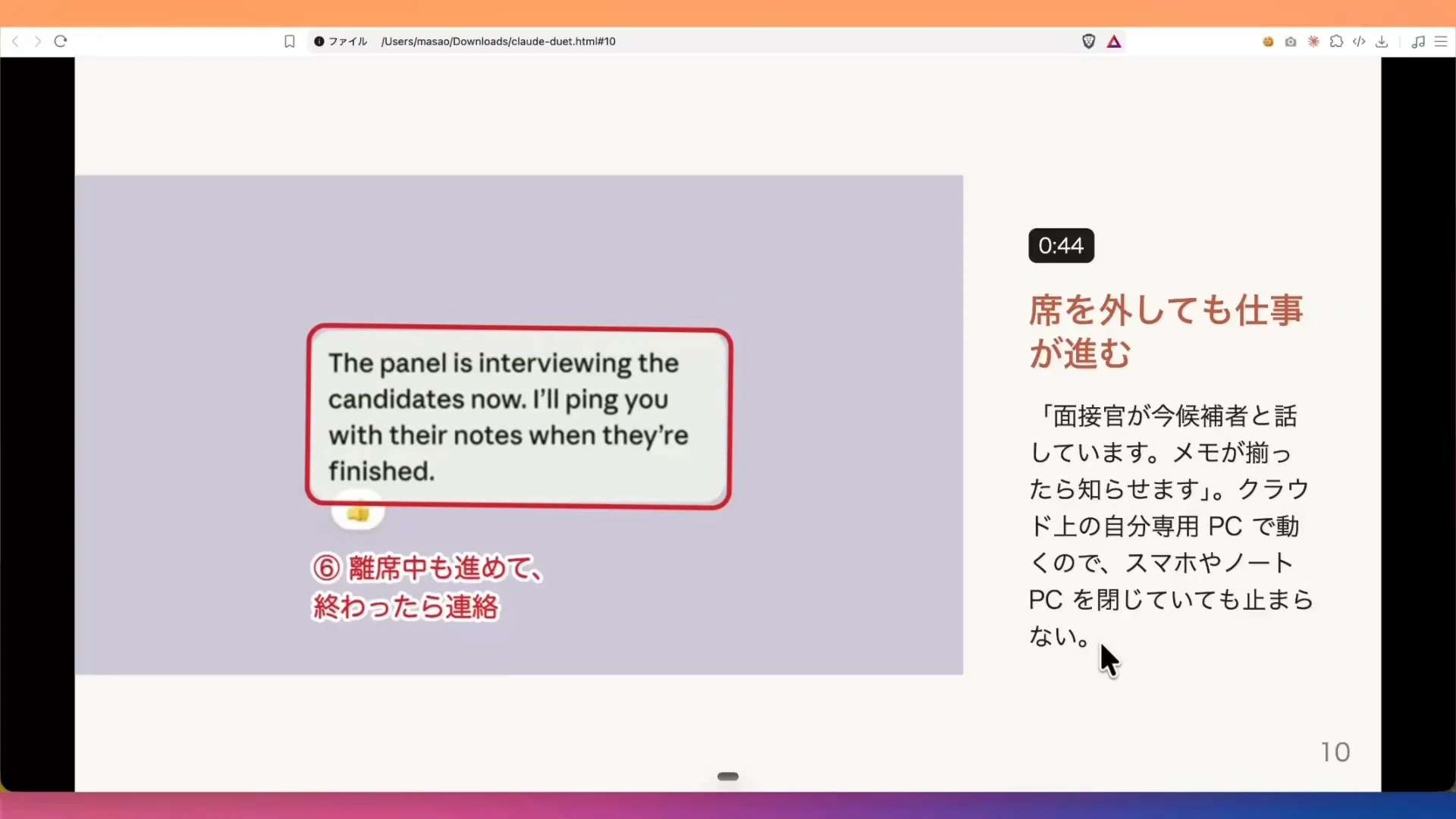Open the browser hamburger menu
Viewport: 1456px width, 819px height.
[x=1441, y=42]
